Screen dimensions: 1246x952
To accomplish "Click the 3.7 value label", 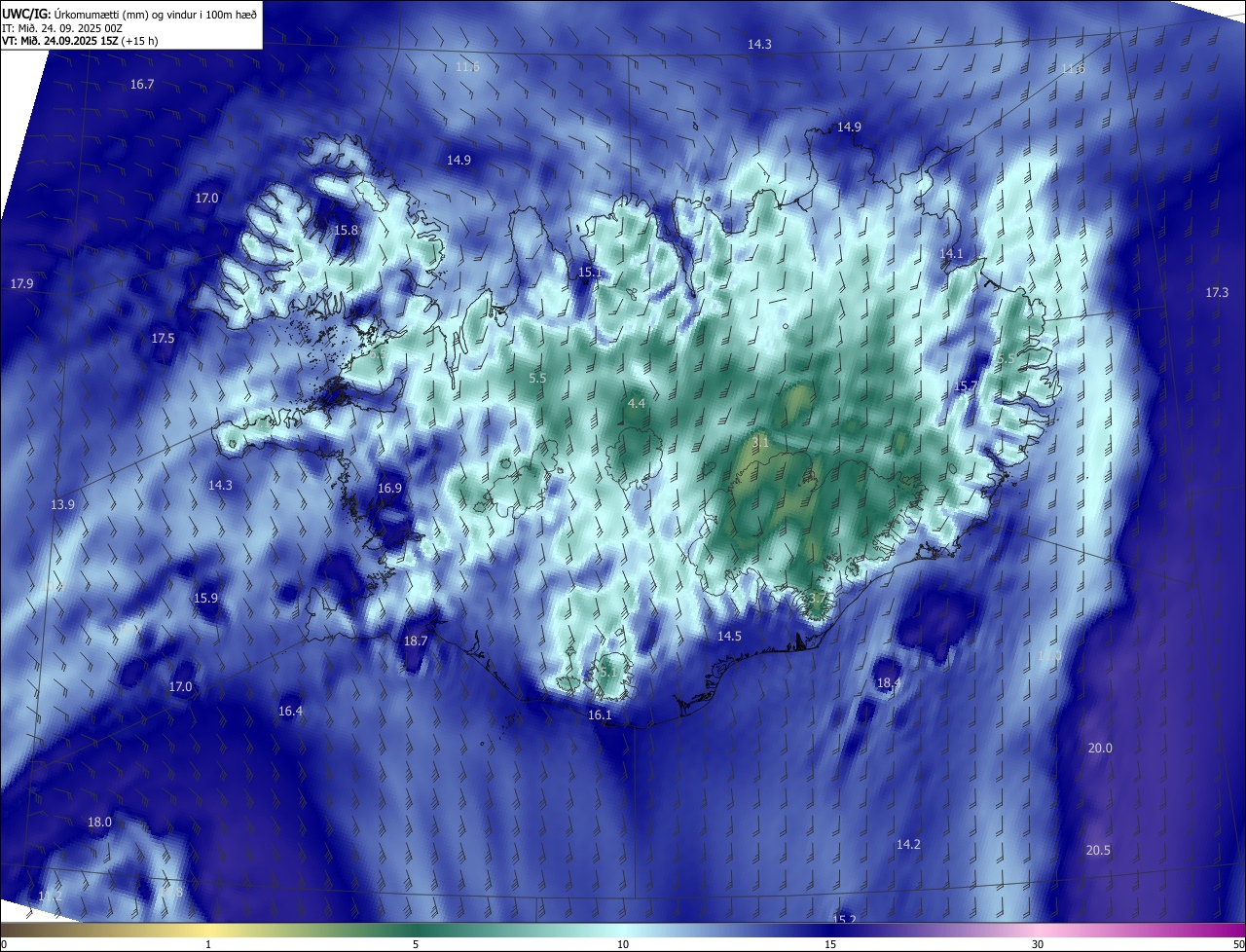I will [819, 598].
